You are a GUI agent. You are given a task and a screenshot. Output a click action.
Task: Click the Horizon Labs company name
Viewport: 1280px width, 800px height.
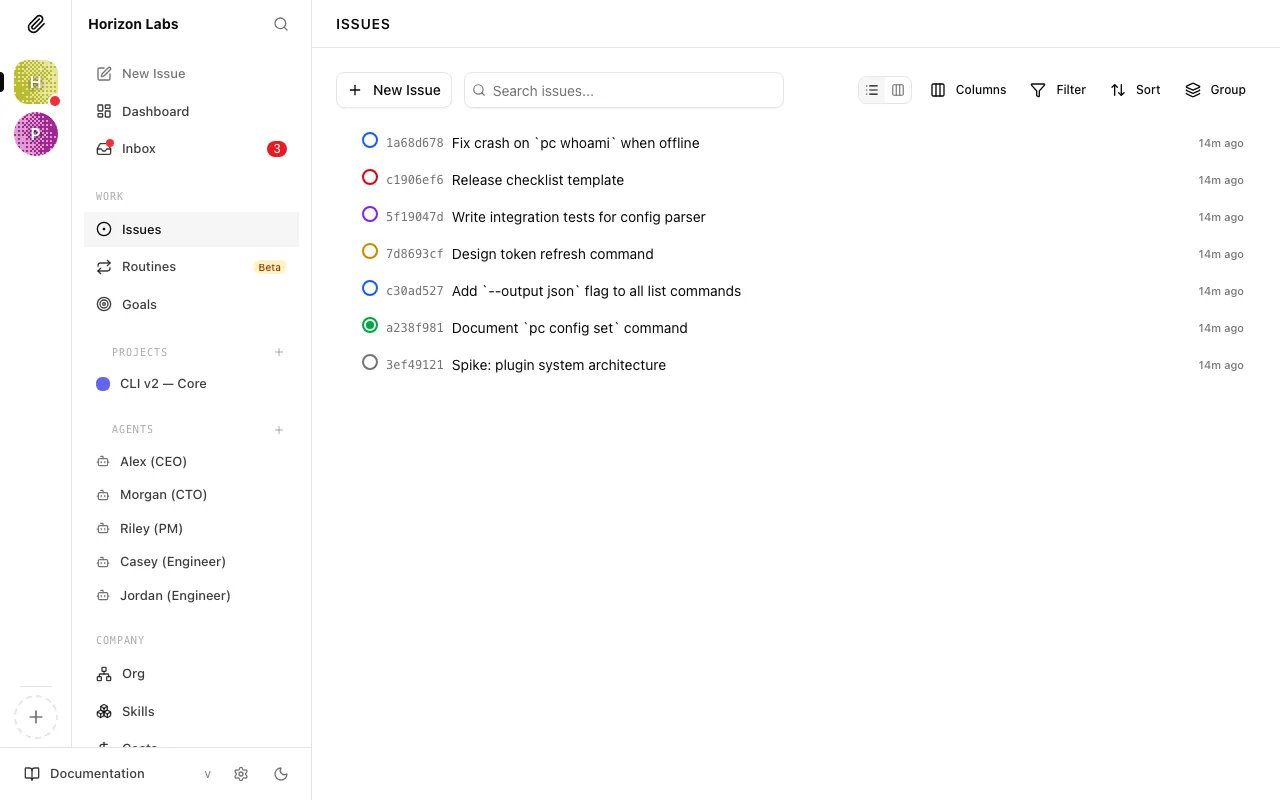tap(133, 24)
